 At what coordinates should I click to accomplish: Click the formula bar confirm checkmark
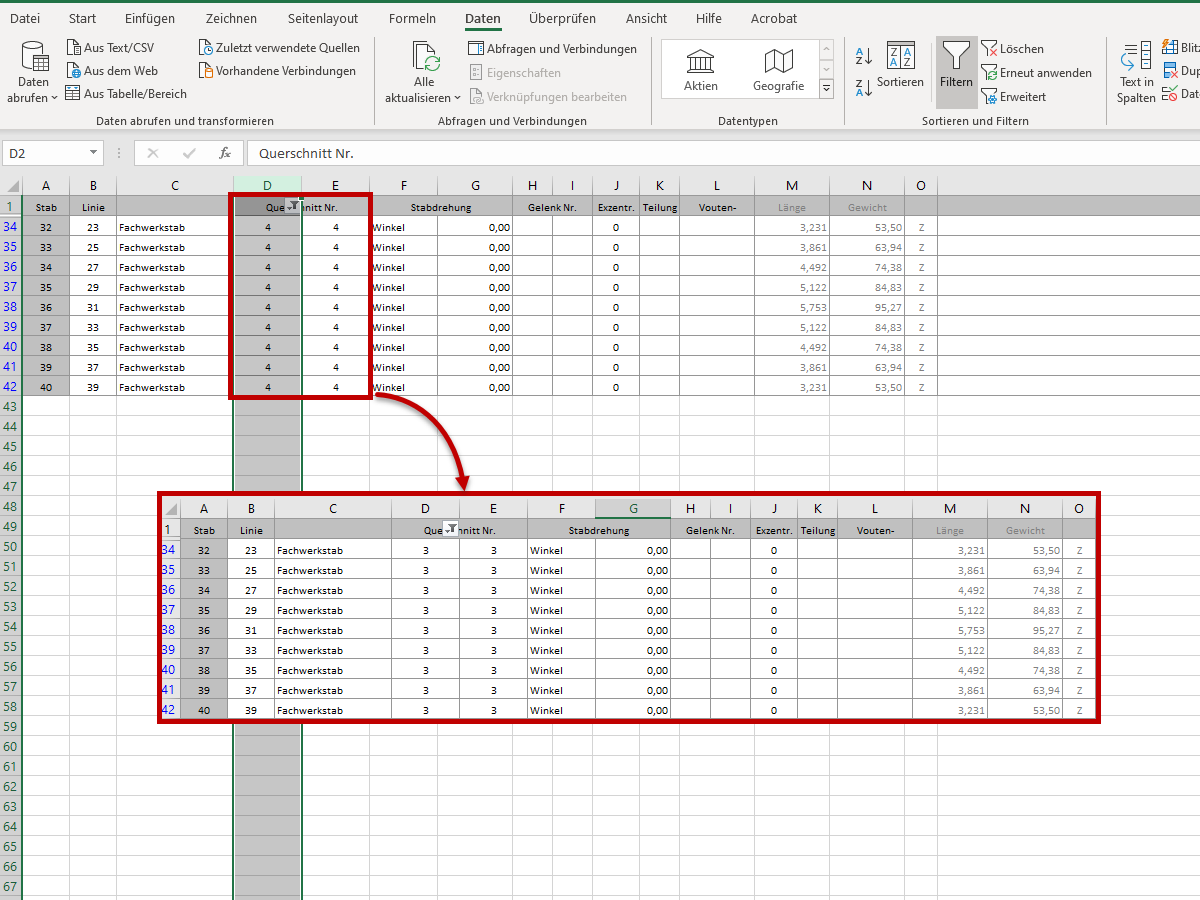189,153
